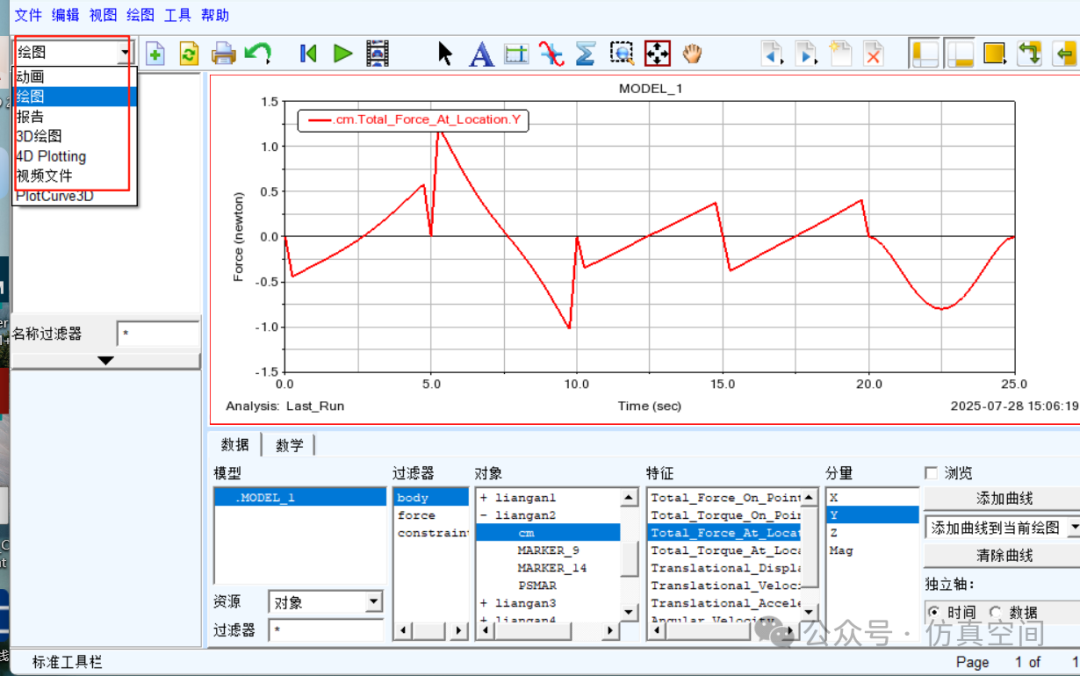This screenshot has height=676, width=1080.
Task: Click the 对象 list scroll-down arrow
Action: tap(629, 612)
